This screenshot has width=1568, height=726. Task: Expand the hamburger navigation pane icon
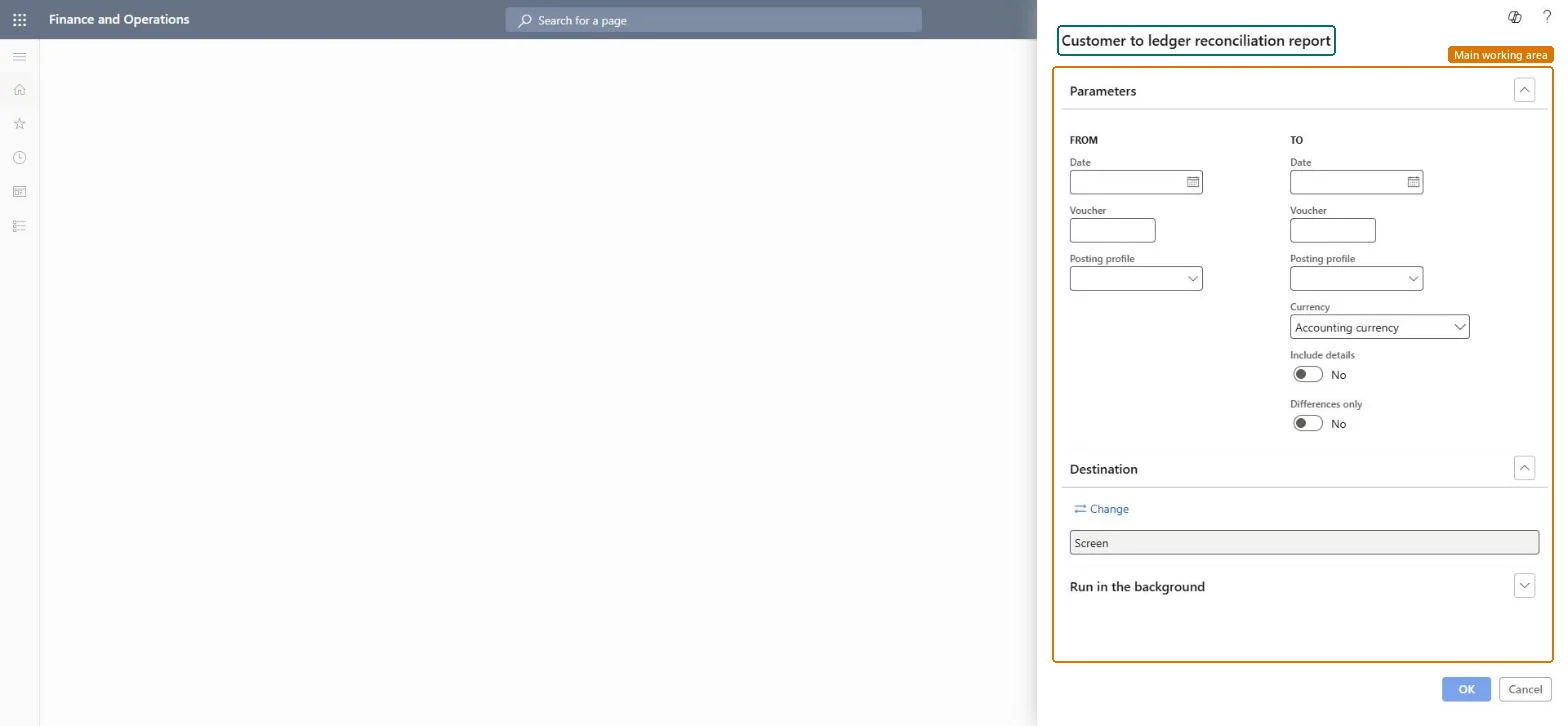click(19, 56)
